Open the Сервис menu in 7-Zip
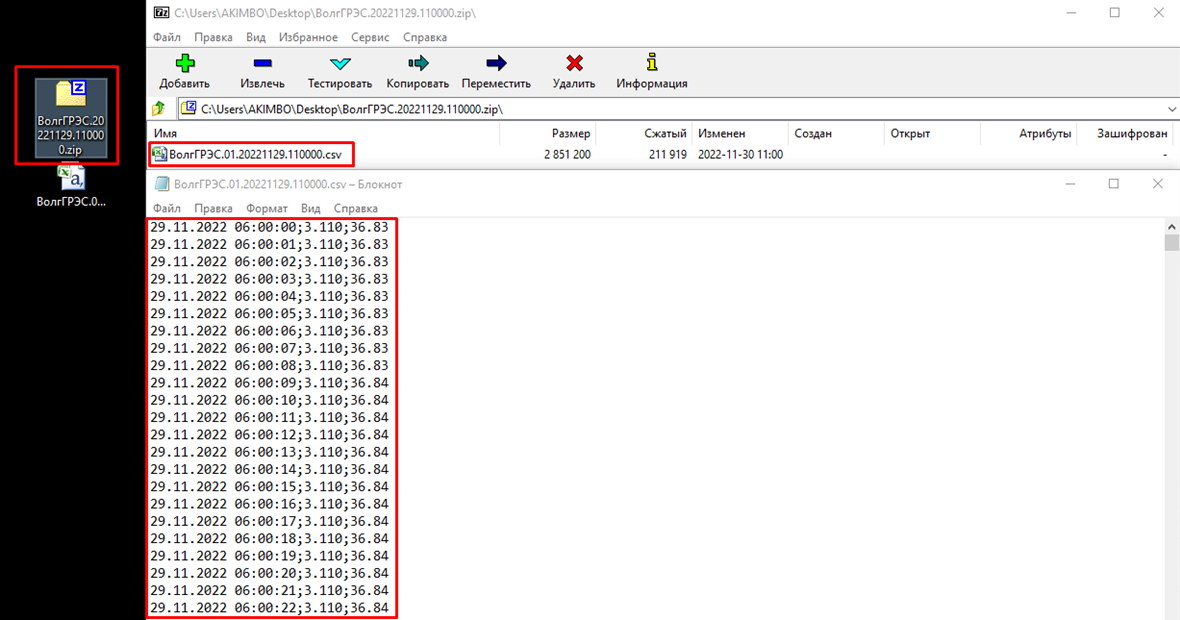This screenshot has height=620, width=1180. (370, 37)
